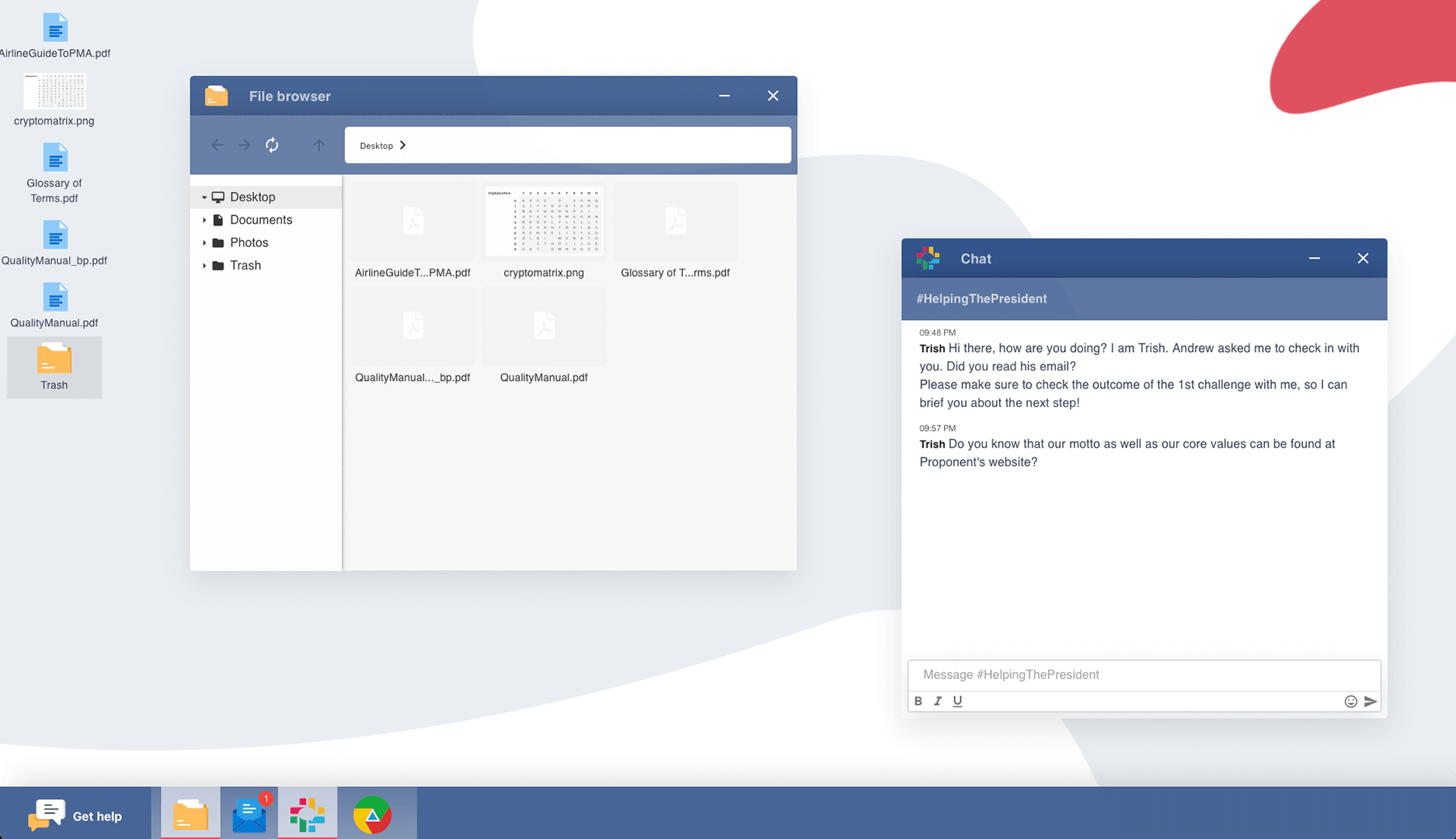Click the send message arrow icon
The height and width of the screenshot is (839, 1456).
(x=1371, y=701)
